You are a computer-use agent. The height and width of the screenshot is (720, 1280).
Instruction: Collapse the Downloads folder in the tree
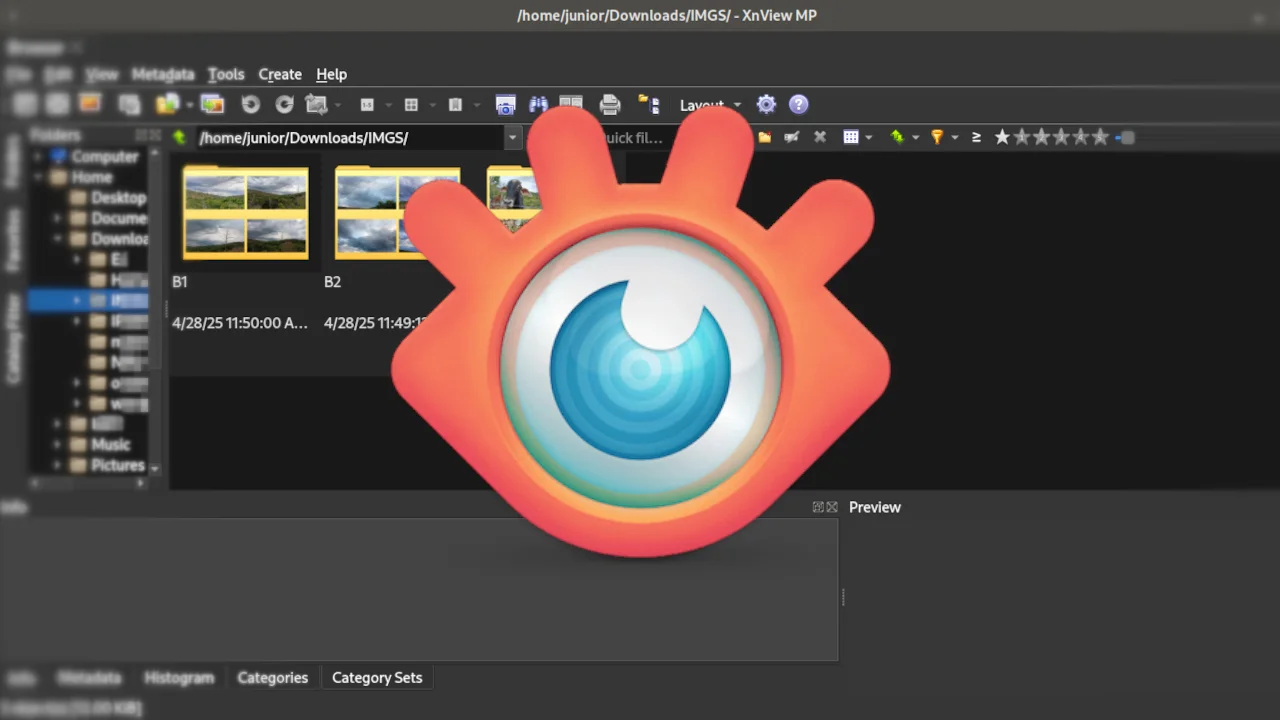point(57,239)
